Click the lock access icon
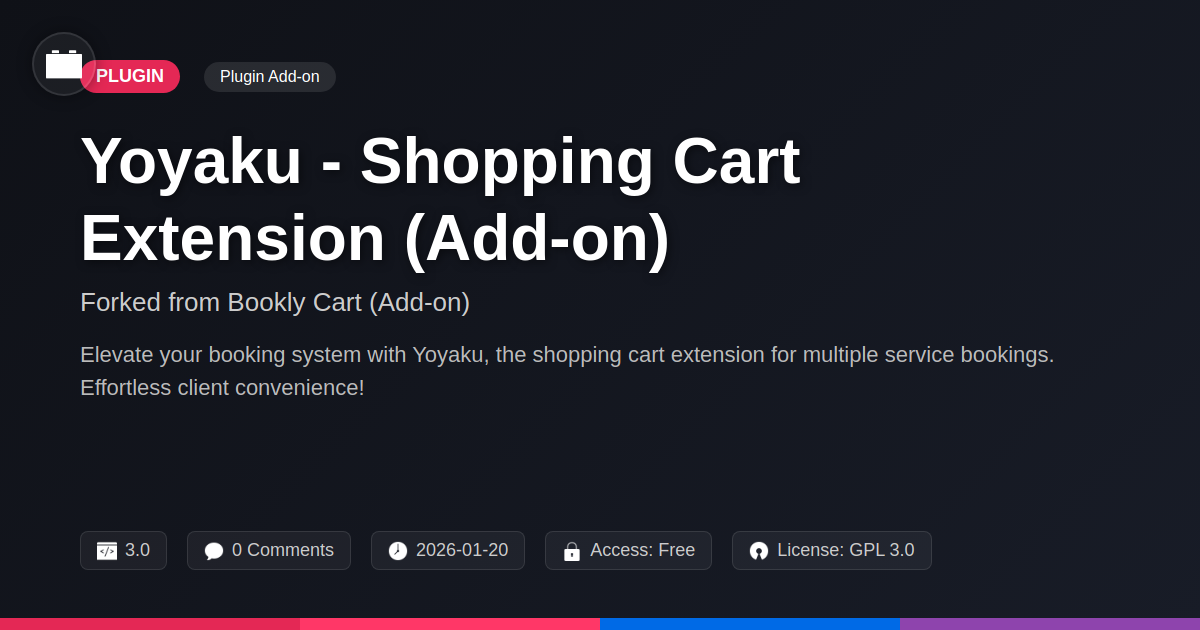Screen dimensions: 1200x630 [x=572, y=551]
